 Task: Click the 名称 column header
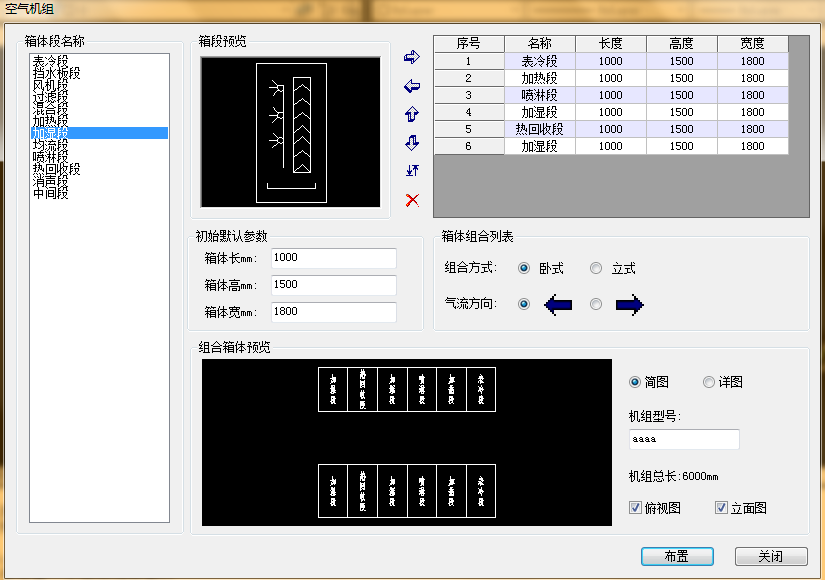[539, 44]
